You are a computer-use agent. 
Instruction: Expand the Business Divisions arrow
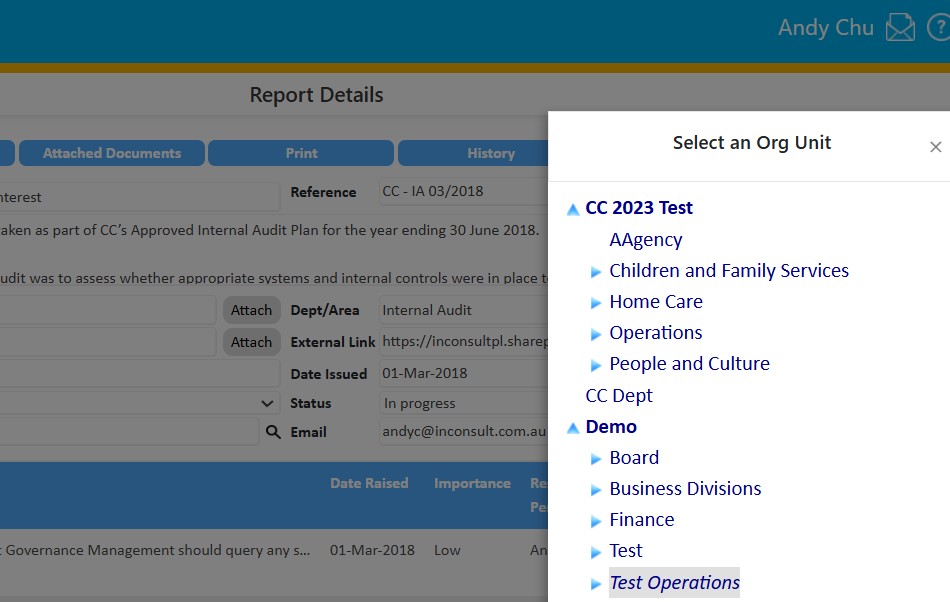click(596, 490)
